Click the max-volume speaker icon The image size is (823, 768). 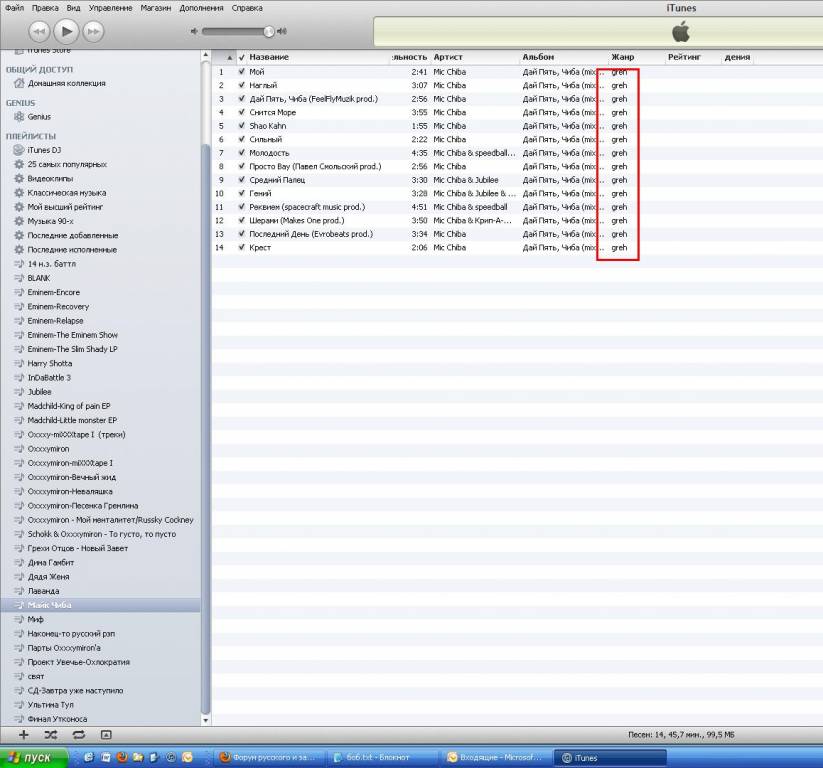pyautogui.click(x=282, y=31)
